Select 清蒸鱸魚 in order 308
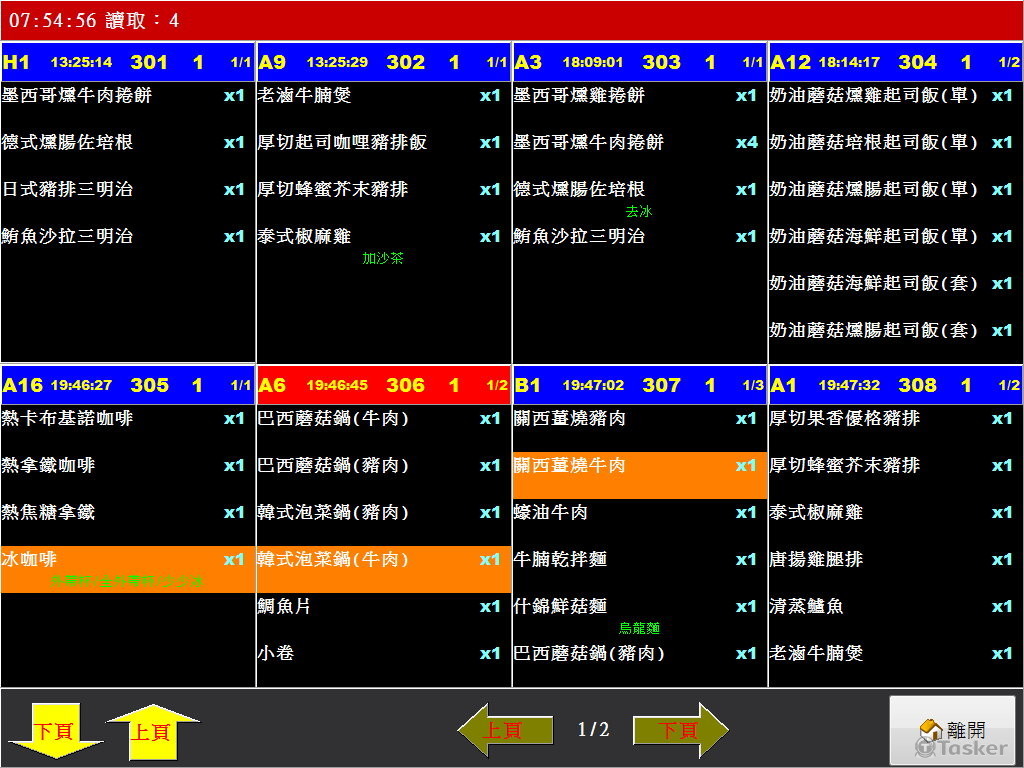Viewport: 1024px width, 768px height. tap(896, 606)
